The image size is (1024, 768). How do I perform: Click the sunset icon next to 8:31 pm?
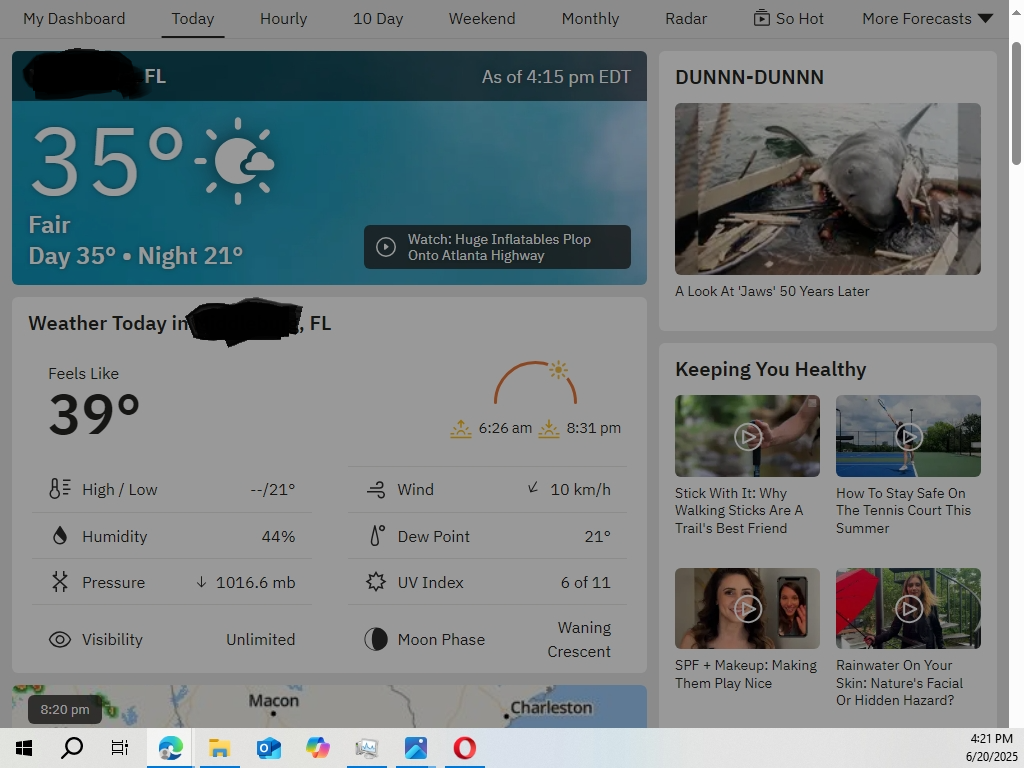[549, 428]
